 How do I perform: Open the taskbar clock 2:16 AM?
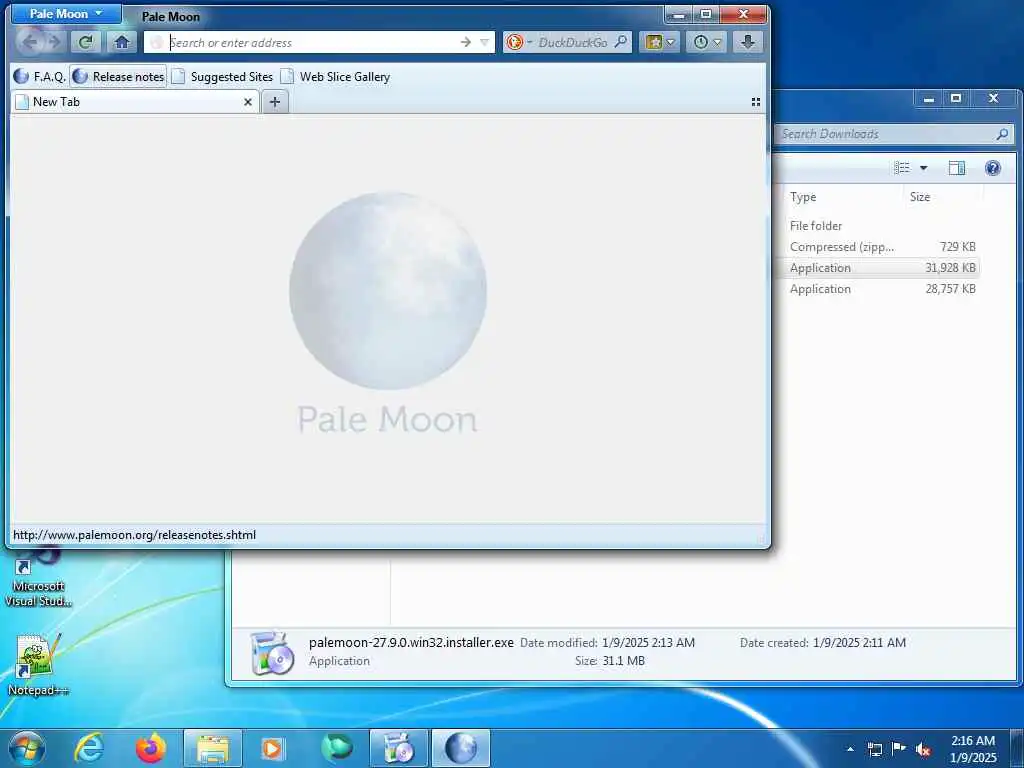point(973,749)
